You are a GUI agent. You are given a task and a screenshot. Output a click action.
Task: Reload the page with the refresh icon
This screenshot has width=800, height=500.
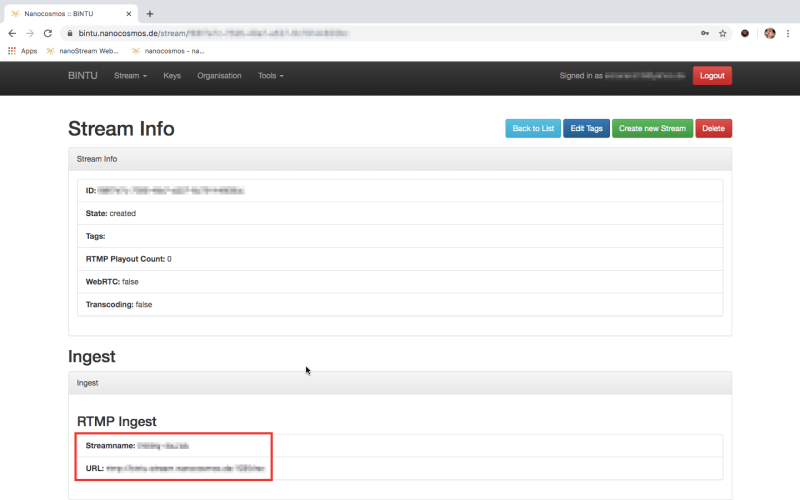click(47, 33)
